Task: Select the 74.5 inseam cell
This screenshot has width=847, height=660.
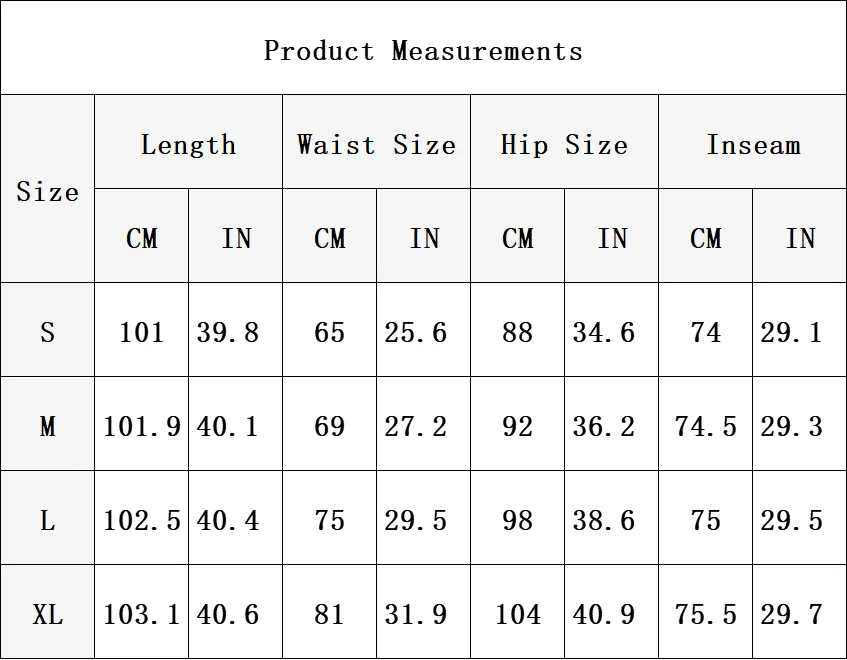Action: (705, 427)
